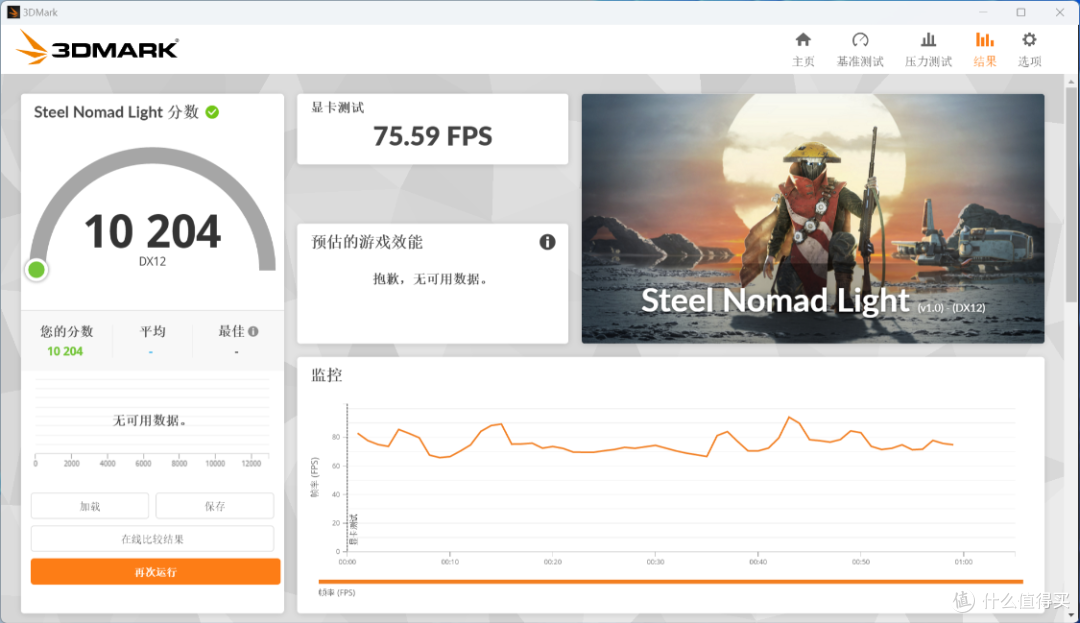Click the green 10 204 under 您的分数

(x=65, y=352)
